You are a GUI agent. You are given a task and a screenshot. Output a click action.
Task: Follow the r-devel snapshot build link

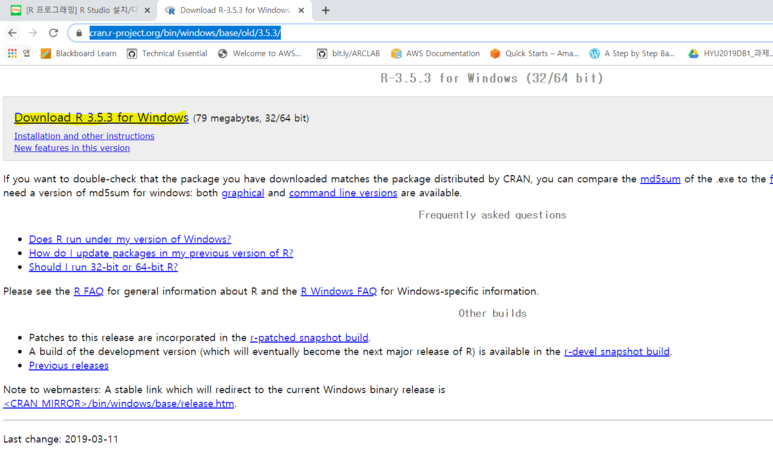pyautogui.click(x=617, y=352)
